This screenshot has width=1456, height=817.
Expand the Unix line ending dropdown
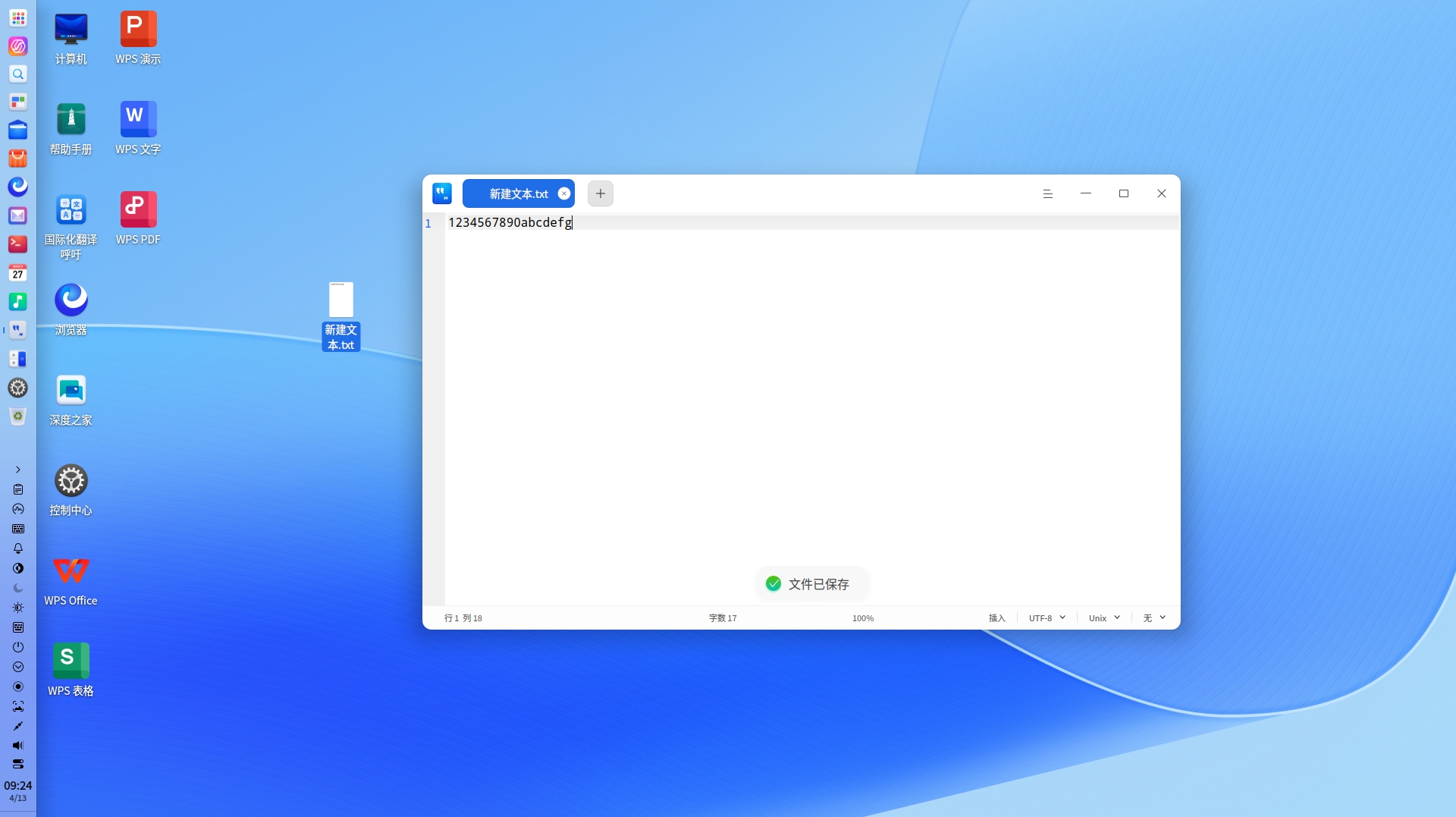tap(1104, 618)
